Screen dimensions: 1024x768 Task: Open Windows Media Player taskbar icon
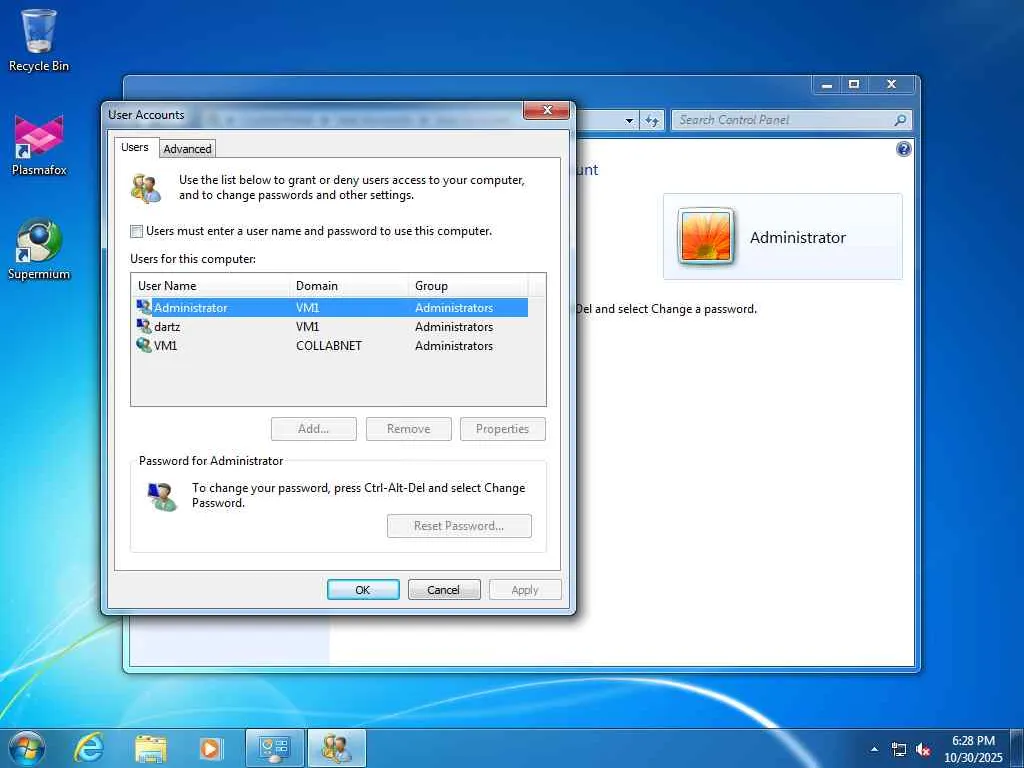tap(211, 748)
